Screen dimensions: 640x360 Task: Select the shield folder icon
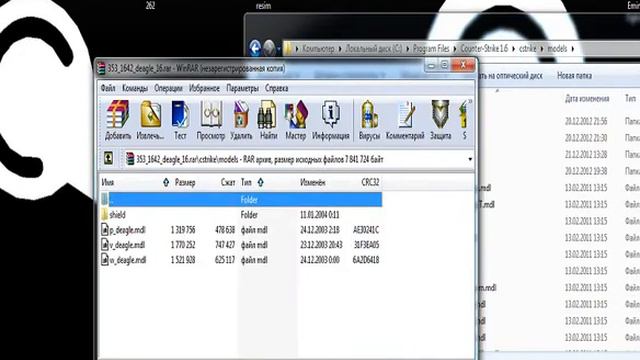pos(104,214)
